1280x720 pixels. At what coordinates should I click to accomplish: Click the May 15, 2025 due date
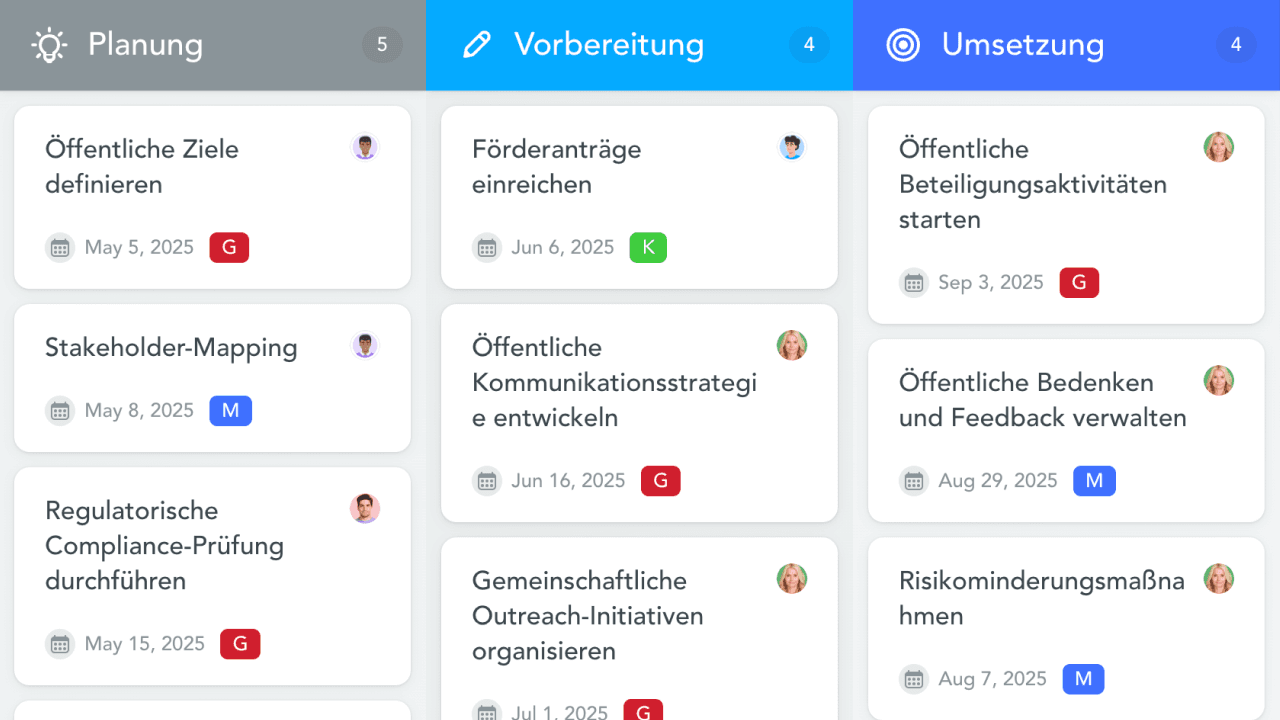pos(144,644)
